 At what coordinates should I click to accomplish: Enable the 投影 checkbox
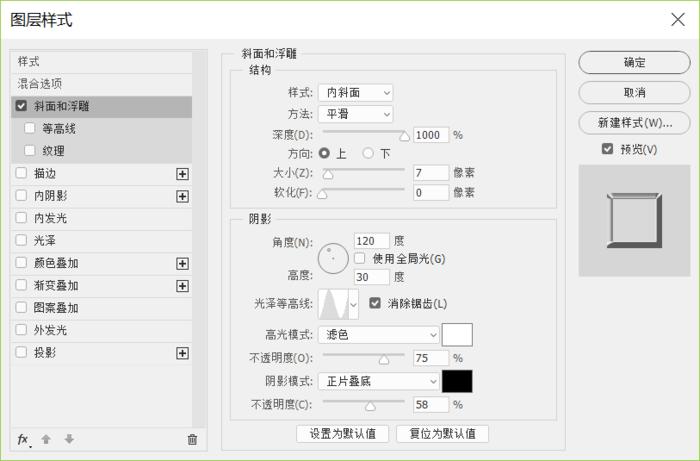(21, 352)
